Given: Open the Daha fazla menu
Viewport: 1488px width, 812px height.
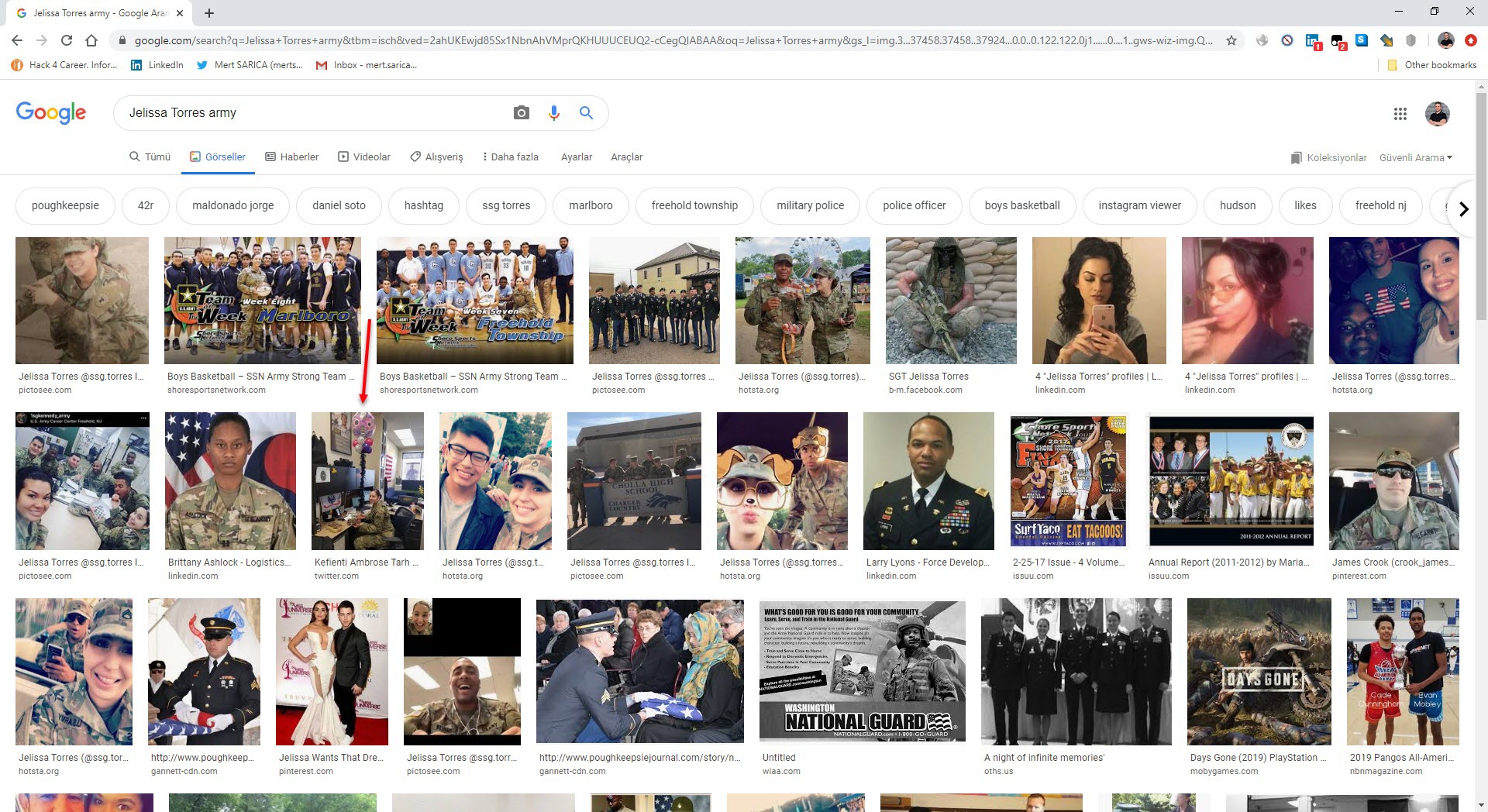Looking at the screenshot, I should [x=510, y=157].
